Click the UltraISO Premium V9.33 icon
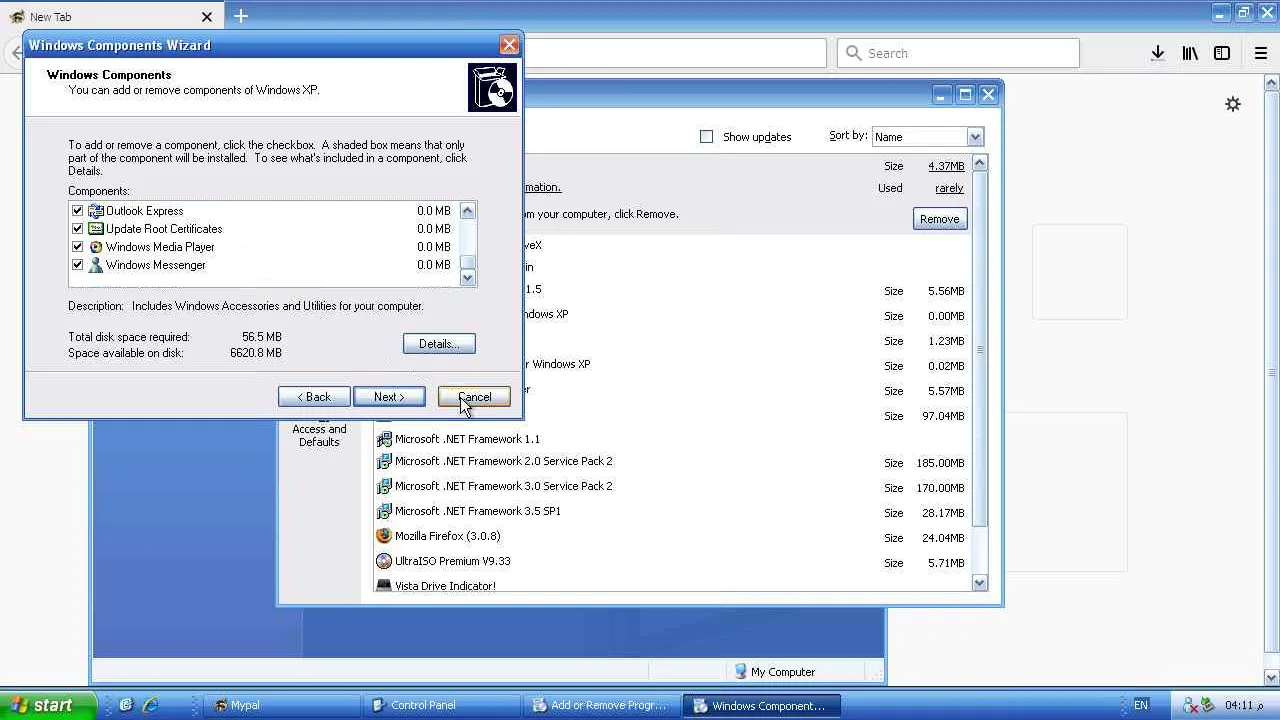The height and width of the screenshot is (720, 1280). (384, 561)
